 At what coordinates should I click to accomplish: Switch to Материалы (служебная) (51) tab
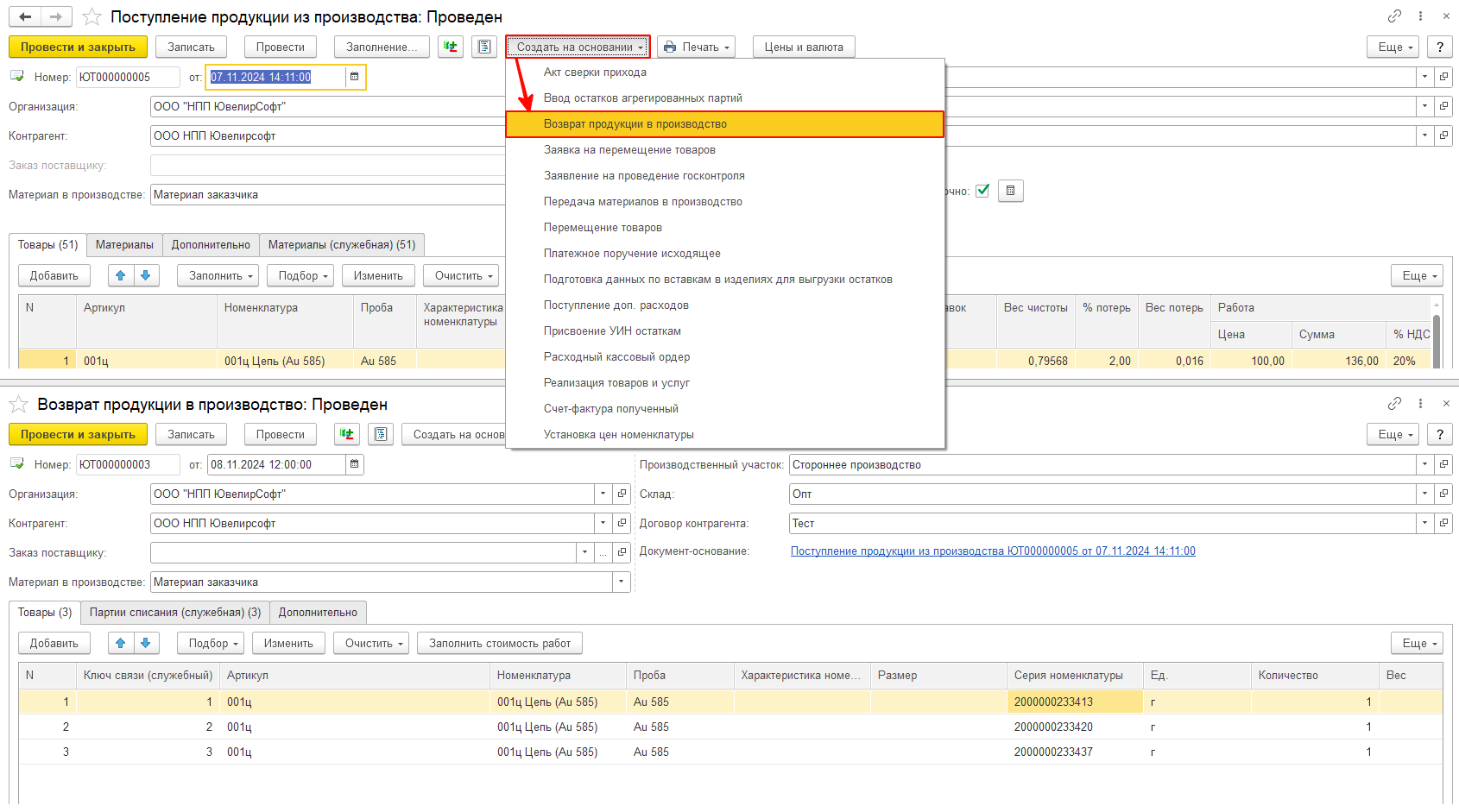coord(342,245)
